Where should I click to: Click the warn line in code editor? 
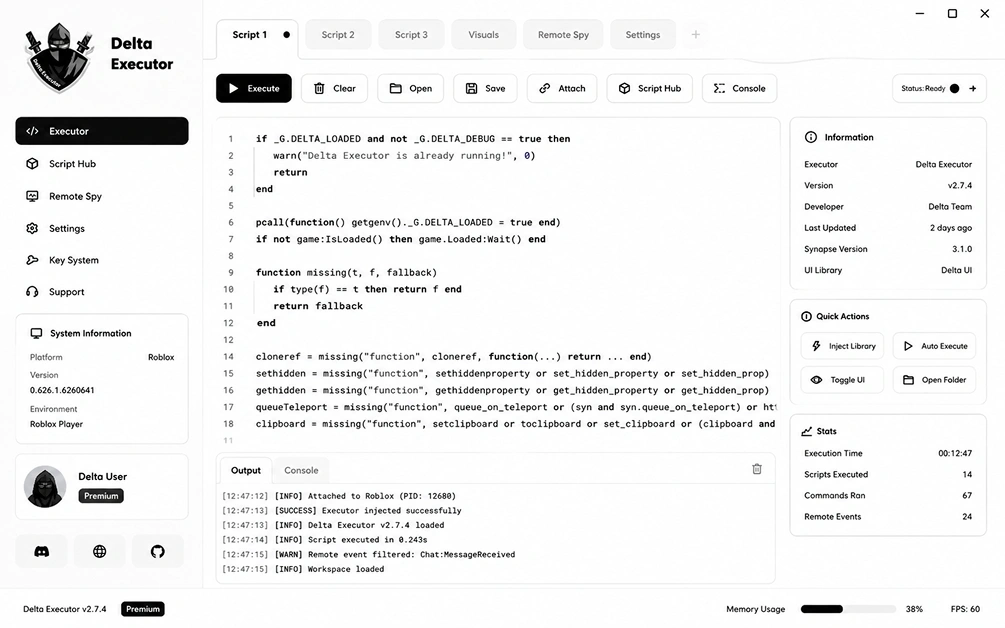point(404,155)
